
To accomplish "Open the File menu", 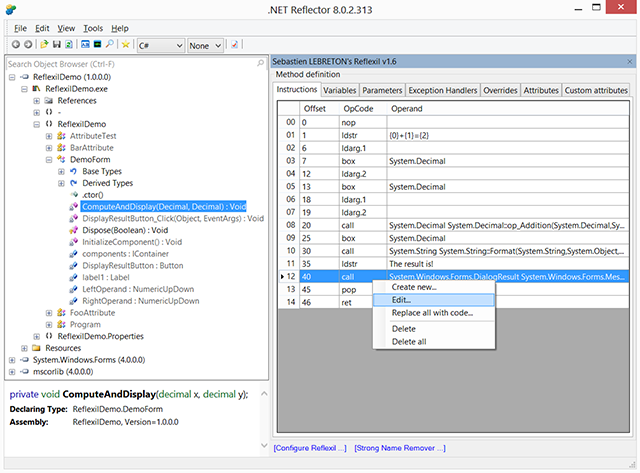I will click(x=20, y=28).
